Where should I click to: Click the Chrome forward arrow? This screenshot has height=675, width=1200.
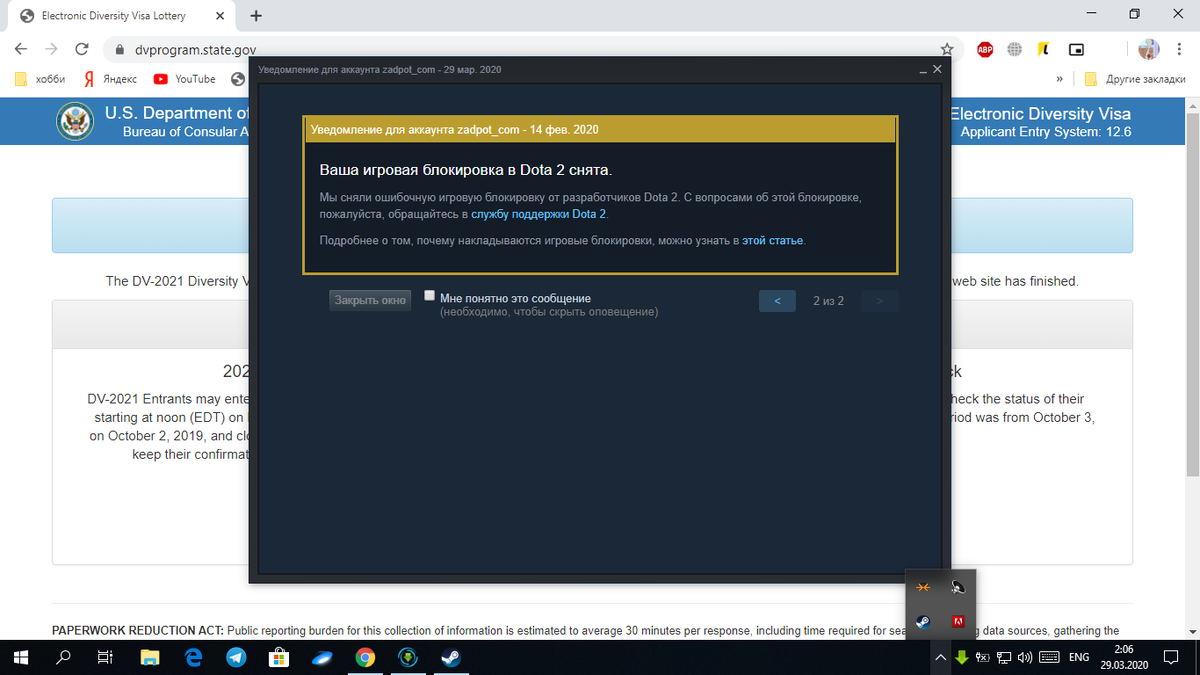[x=51, y=49]
